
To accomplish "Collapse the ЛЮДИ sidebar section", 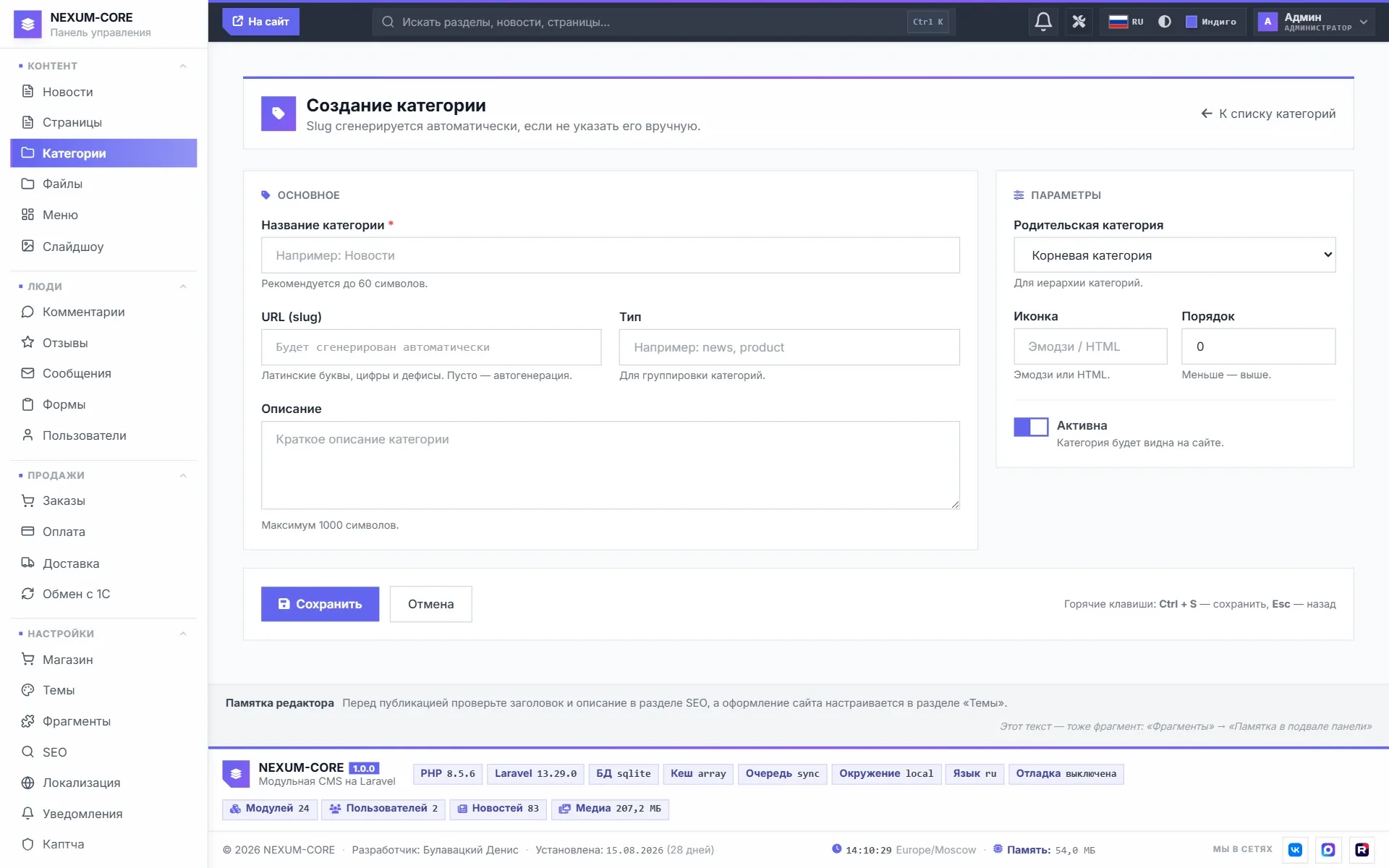I will (x=183, y=286).
